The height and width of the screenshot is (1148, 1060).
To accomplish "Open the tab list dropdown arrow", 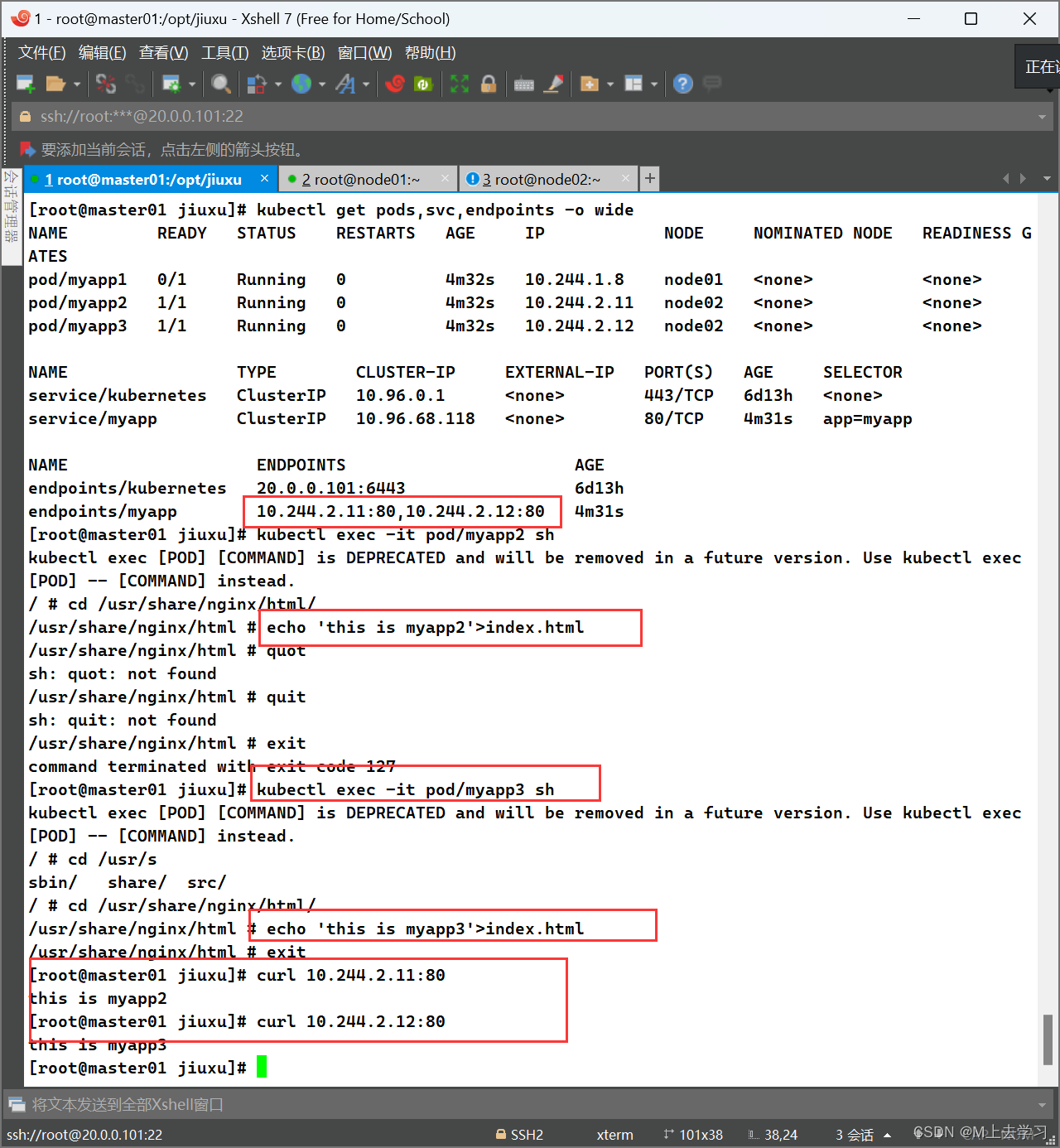I will pos(1047,179).
